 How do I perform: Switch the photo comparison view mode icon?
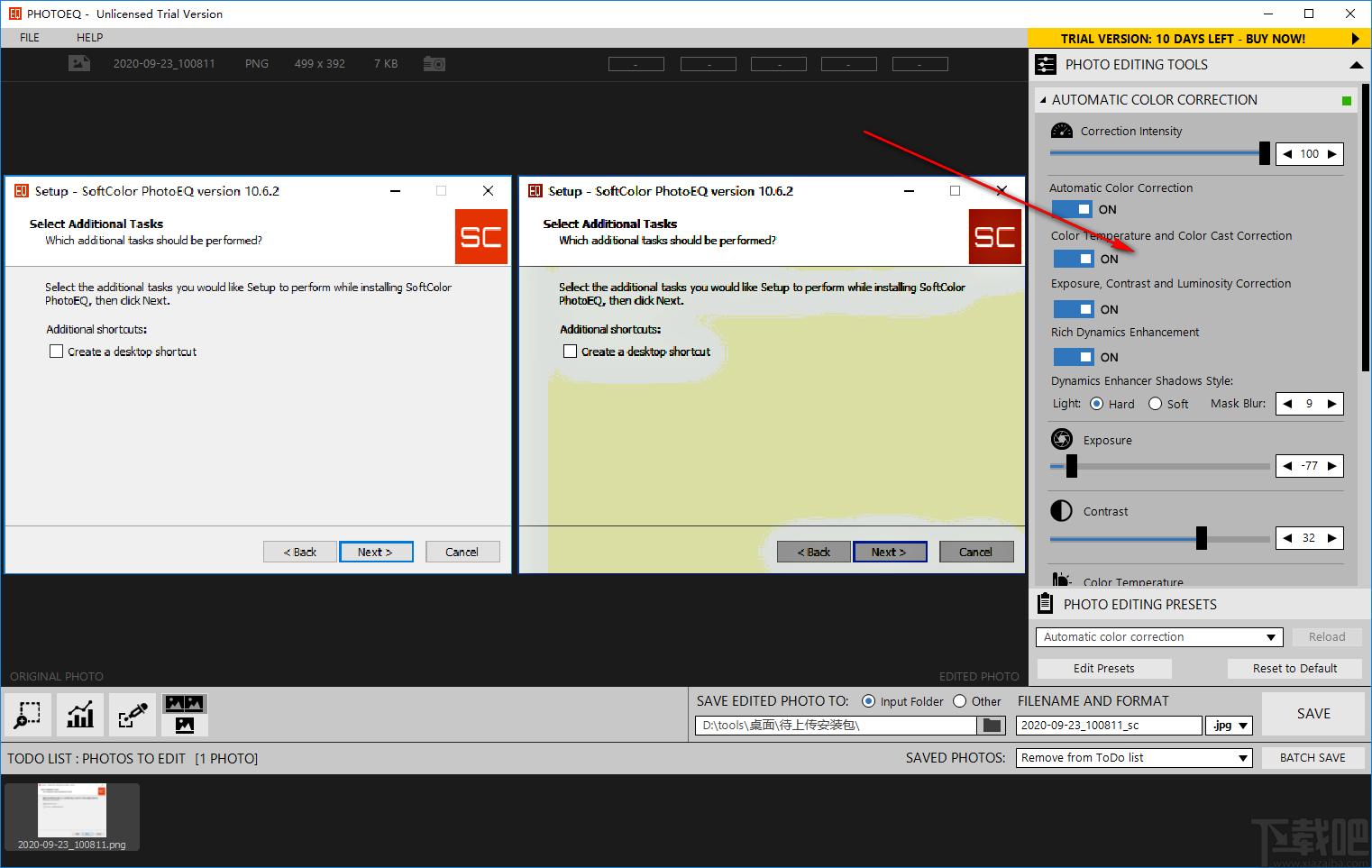185,715
